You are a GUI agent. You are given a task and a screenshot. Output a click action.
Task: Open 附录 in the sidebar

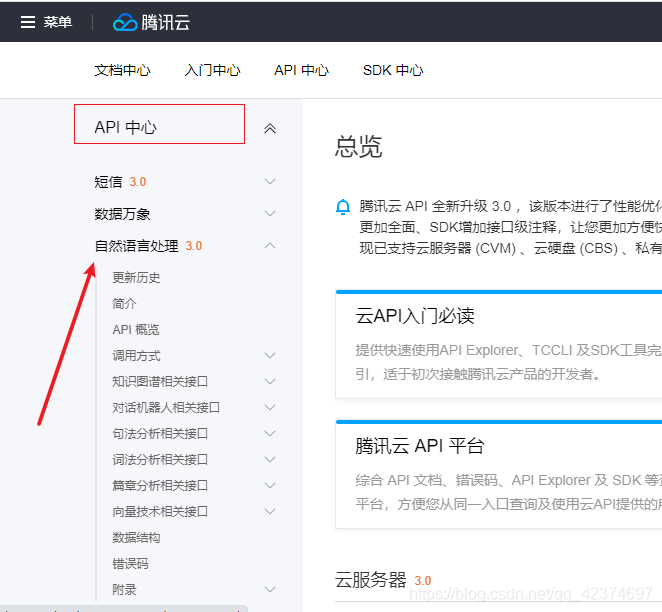click(125, 590)
